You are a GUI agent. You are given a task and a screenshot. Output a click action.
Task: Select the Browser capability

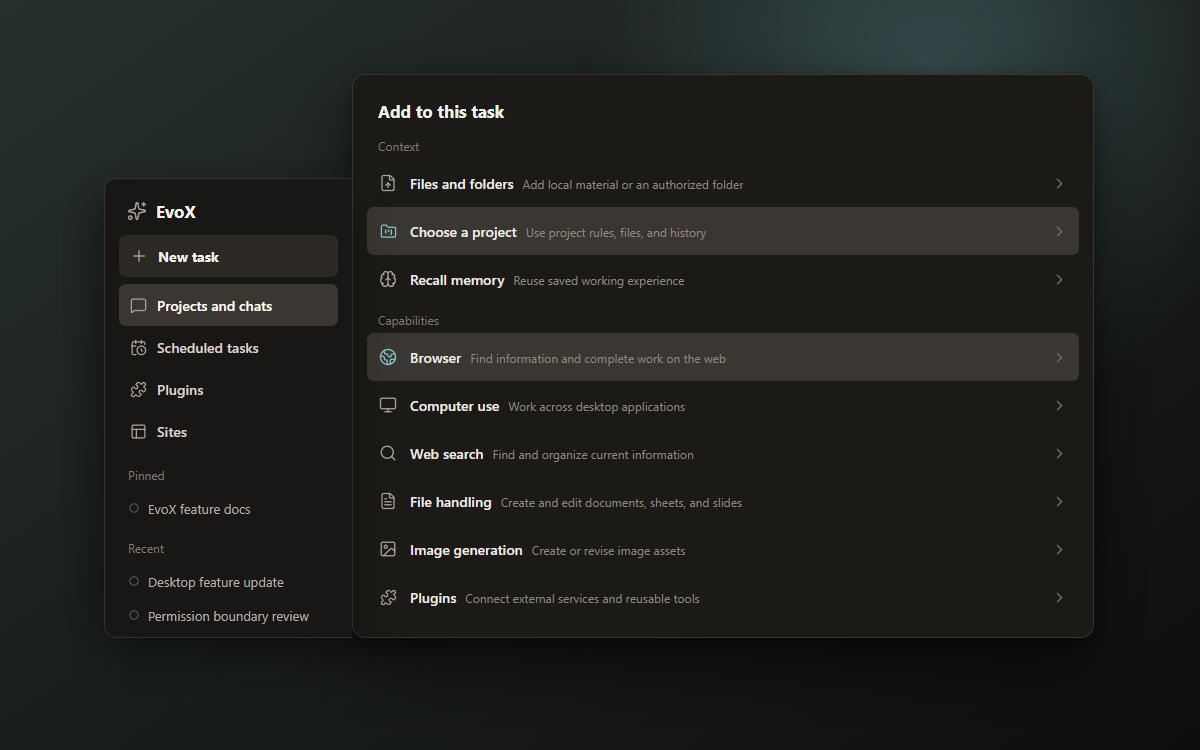722,357
